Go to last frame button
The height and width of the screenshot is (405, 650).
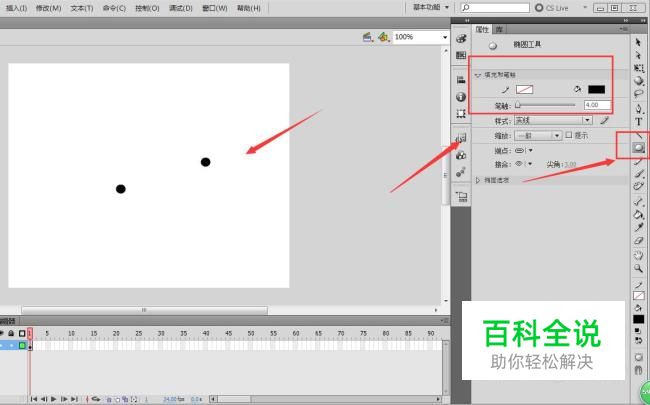(x=74, y=399)
